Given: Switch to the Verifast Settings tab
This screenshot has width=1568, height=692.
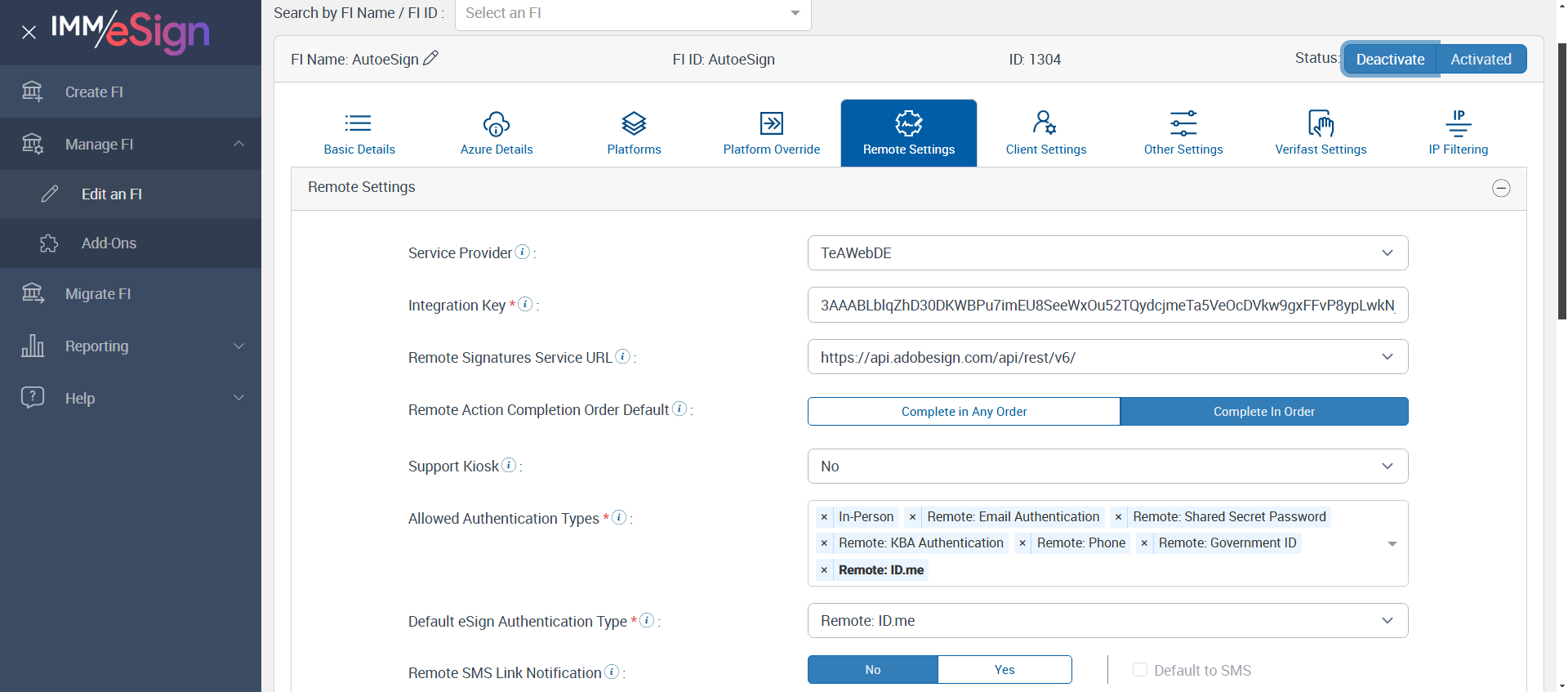Looking at the screenshot, I should 1321,133.
